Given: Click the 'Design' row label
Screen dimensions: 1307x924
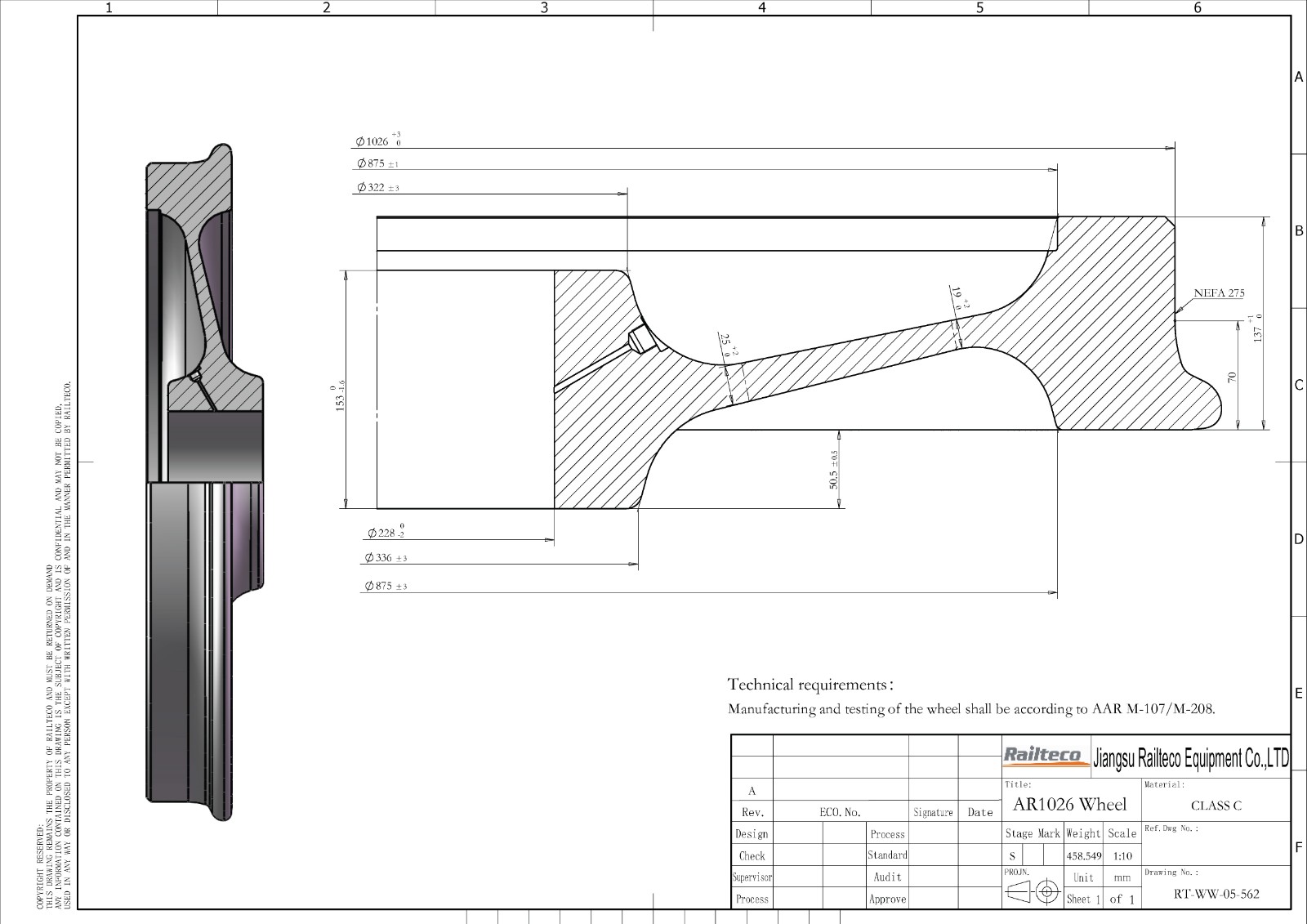Looking at the screenshot, I should (752, 834).
